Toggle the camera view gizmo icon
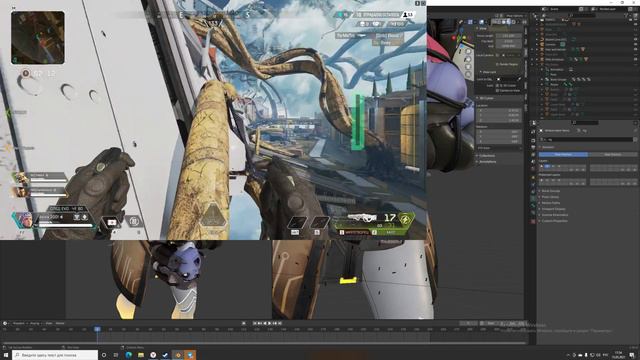 pos(468,67)
